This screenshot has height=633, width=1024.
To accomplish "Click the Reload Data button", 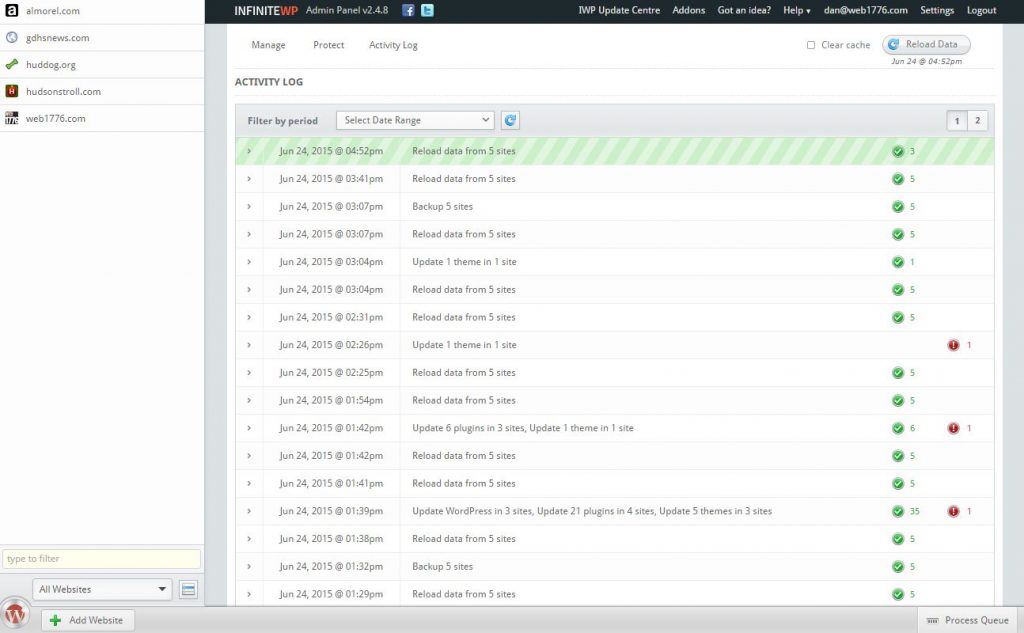I will [926, 44].
